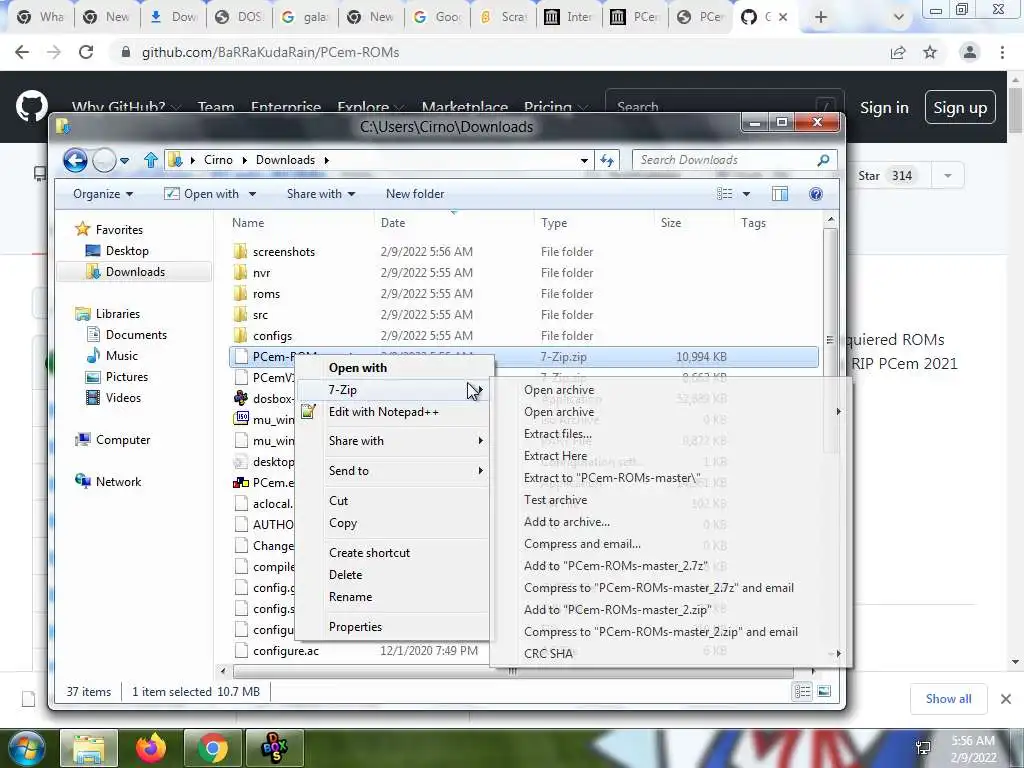Bookmark this page with star icon
Viewport: 1024px width, 768px height.
pos(930,52)
